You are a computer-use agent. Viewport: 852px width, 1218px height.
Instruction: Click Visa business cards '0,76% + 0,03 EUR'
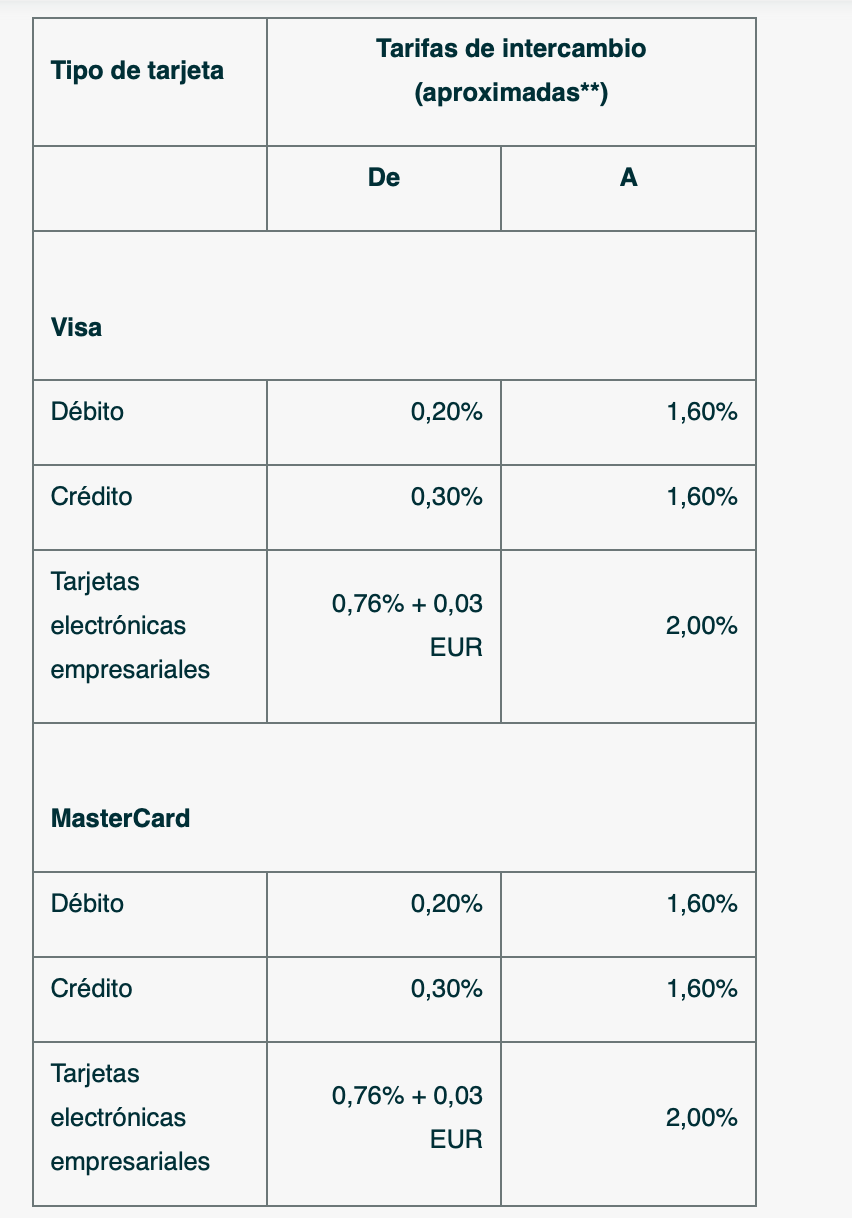(407, 626)
